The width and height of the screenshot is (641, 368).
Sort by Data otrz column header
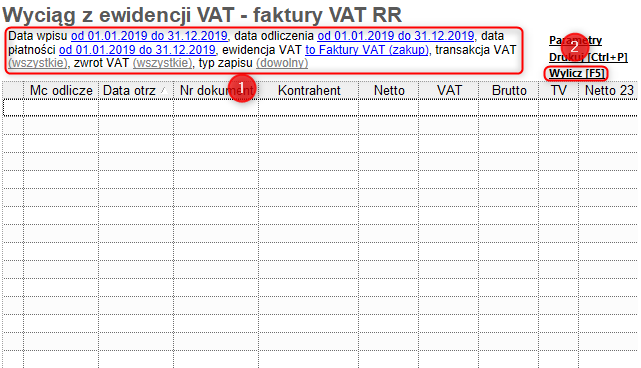136,90
